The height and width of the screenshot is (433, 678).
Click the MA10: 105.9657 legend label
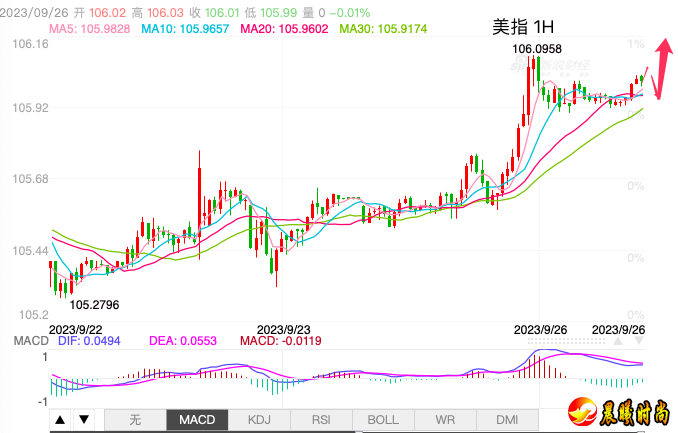(185, 29)
